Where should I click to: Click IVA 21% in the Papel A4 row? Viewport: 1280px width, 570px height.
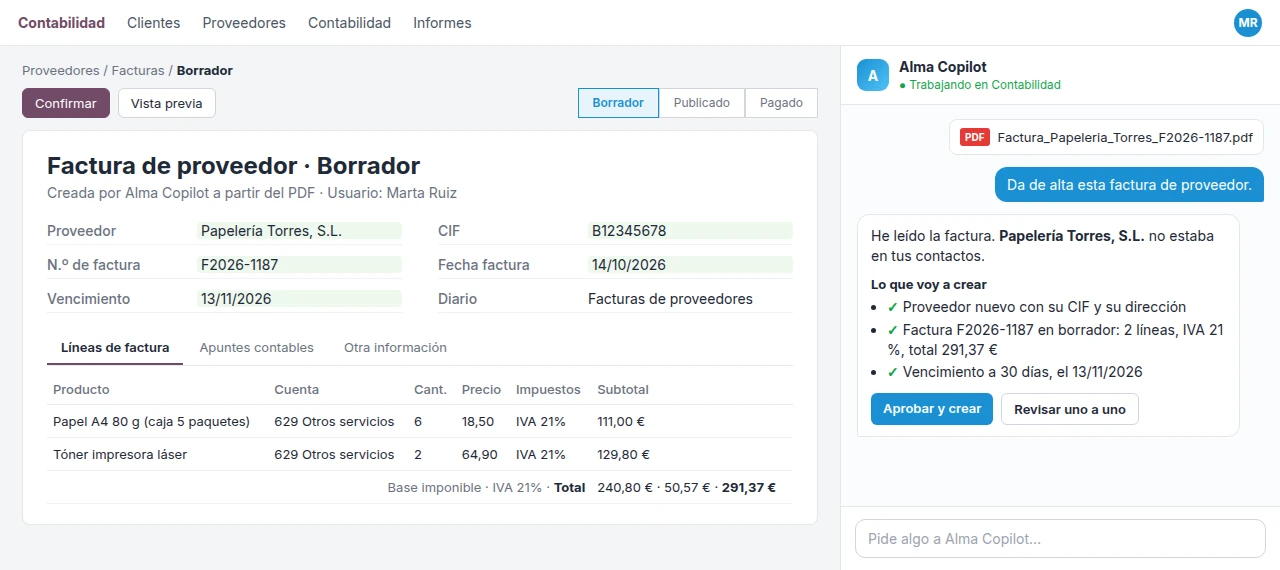point(541,422)
